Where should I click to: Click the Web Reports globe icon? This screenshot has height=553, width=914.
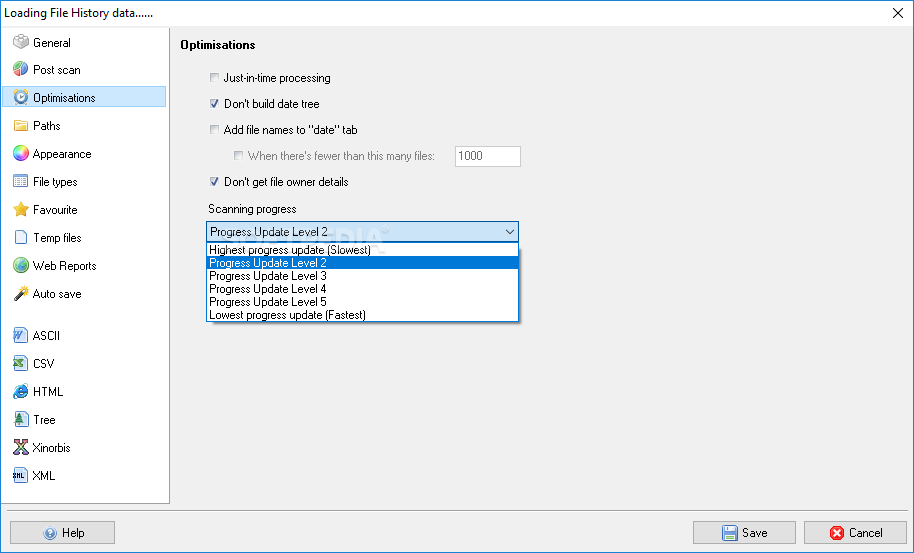[x=21, y=265]
